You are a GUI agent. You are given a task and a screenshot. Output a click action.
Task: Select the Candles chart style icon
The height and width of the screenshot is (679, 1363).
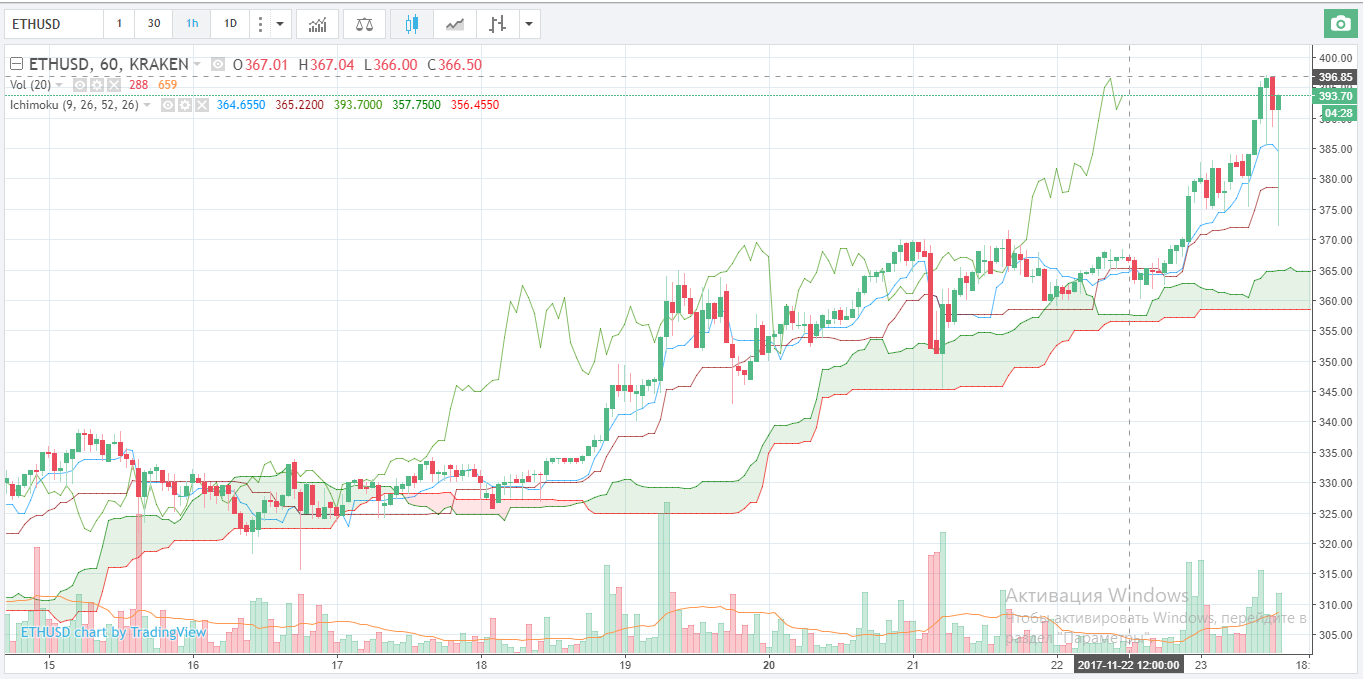(x=412, y=24)
